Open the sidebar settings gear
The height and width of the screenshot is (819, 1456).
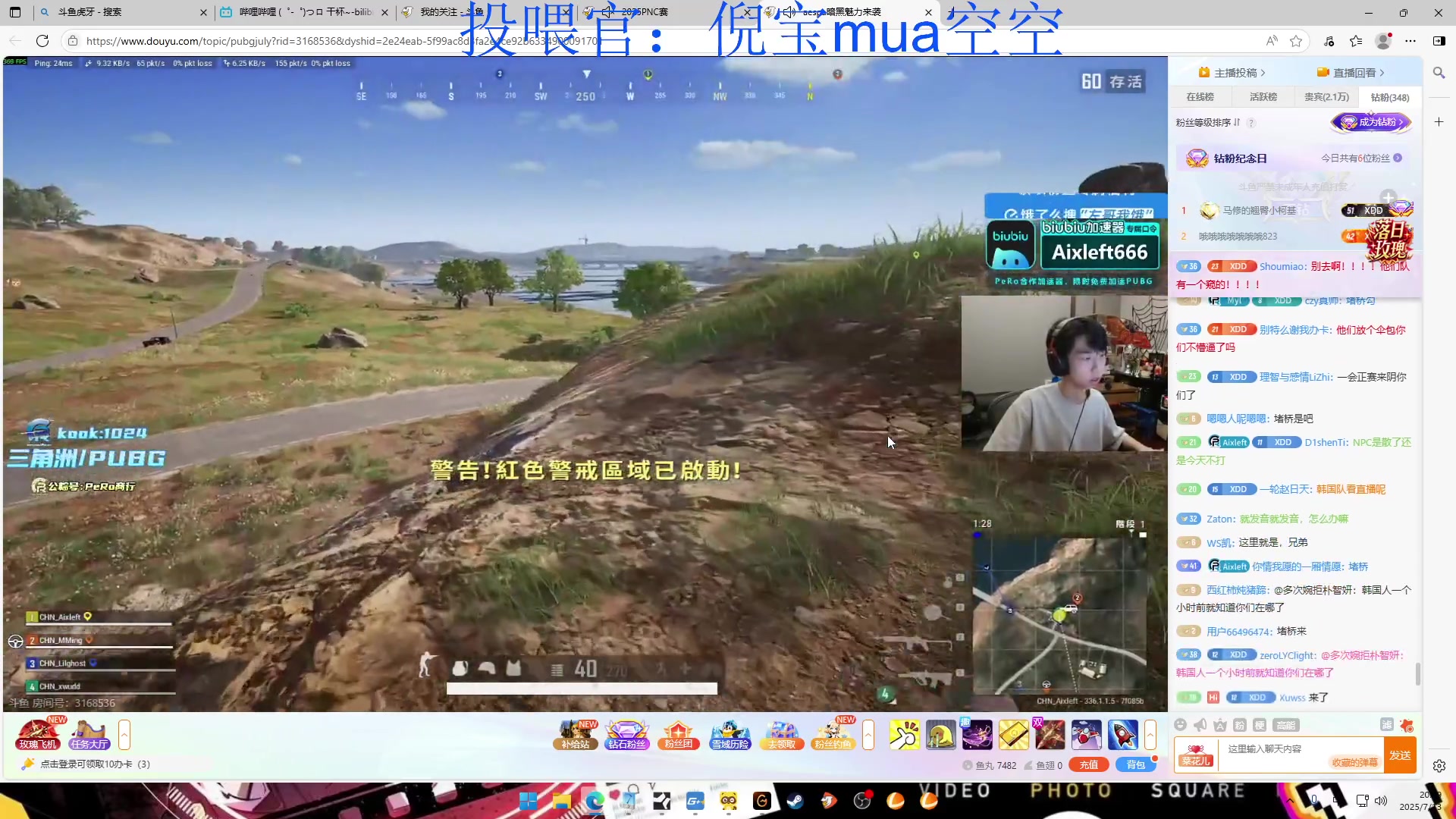(1439, 766)
